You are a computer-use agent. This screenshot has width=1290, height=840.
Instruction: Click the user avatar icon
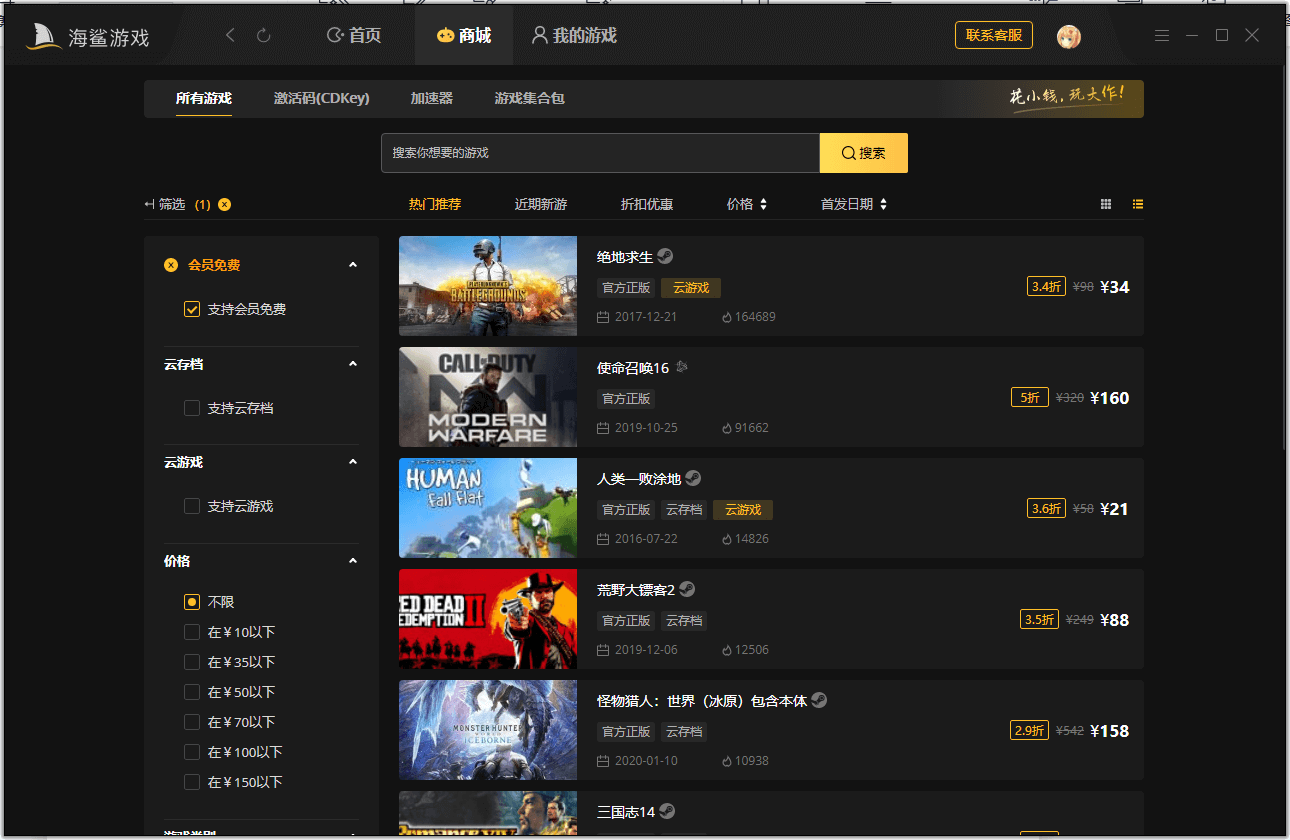1068,35
